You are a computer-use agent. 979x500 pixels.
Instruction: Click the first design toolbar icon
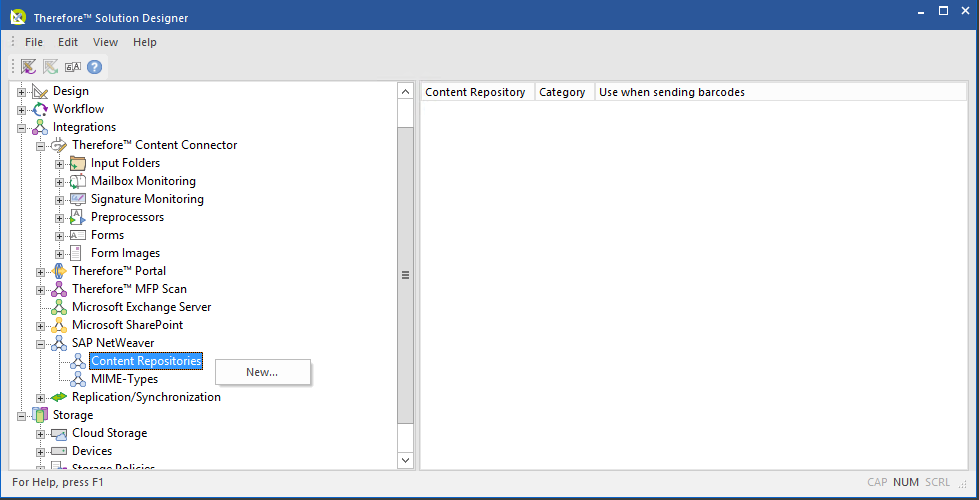tap(28, 67)
